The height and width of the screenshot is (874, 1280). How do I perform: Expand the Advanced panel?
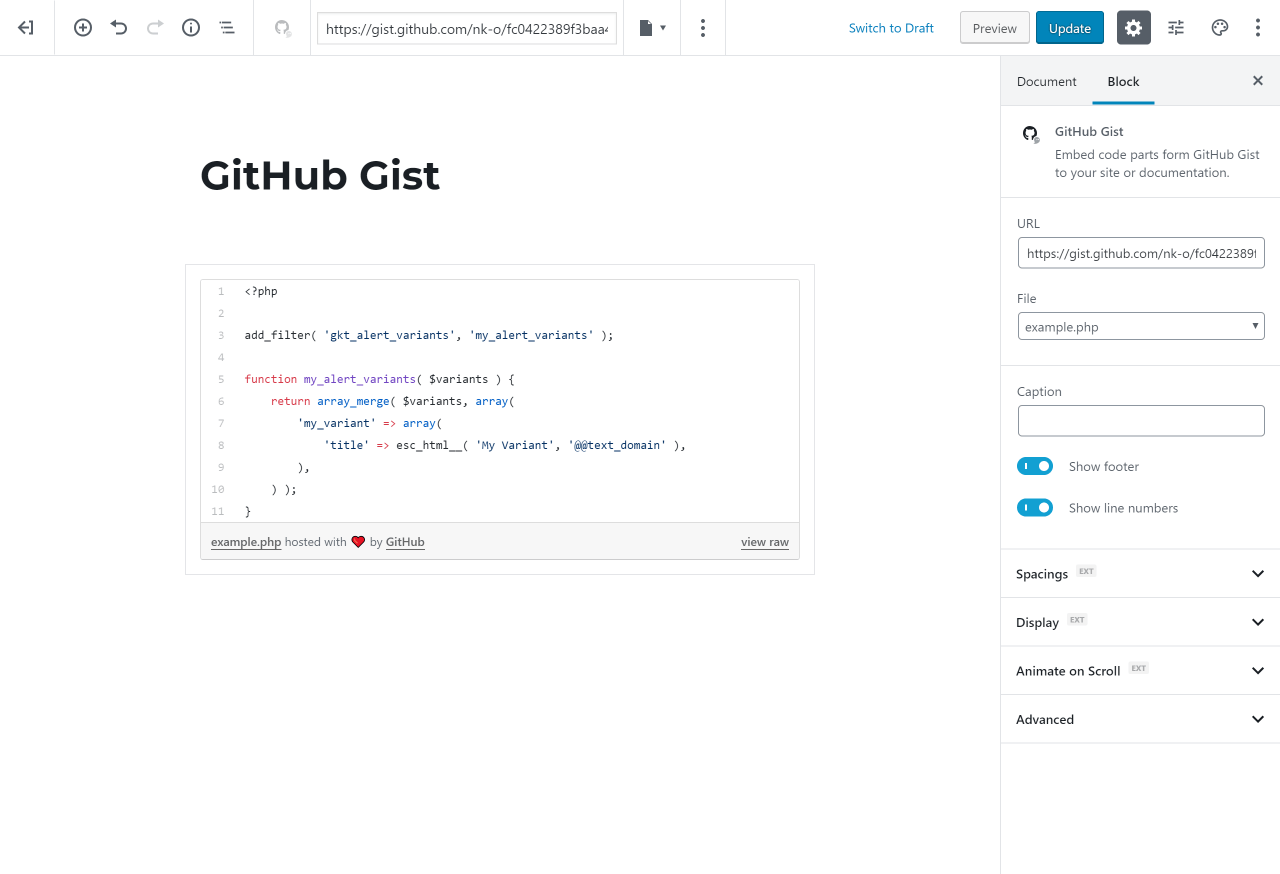[1140, 719]
